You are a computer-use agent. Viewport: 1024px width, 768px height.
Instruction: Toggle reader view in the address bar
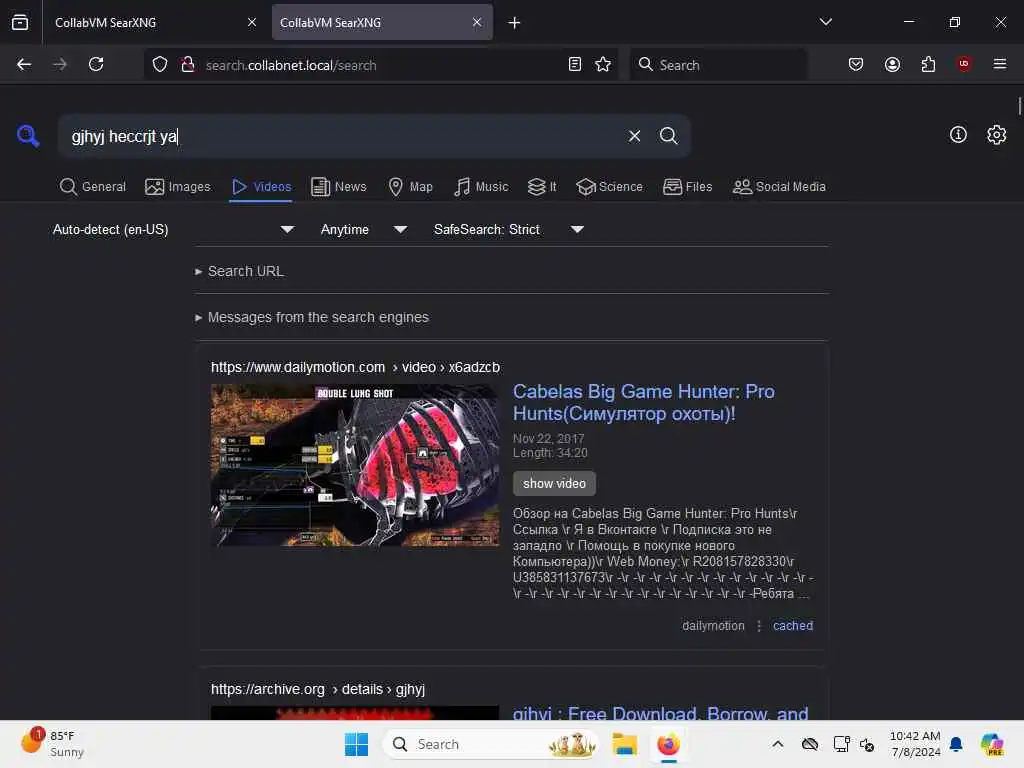tap(575, 64)
